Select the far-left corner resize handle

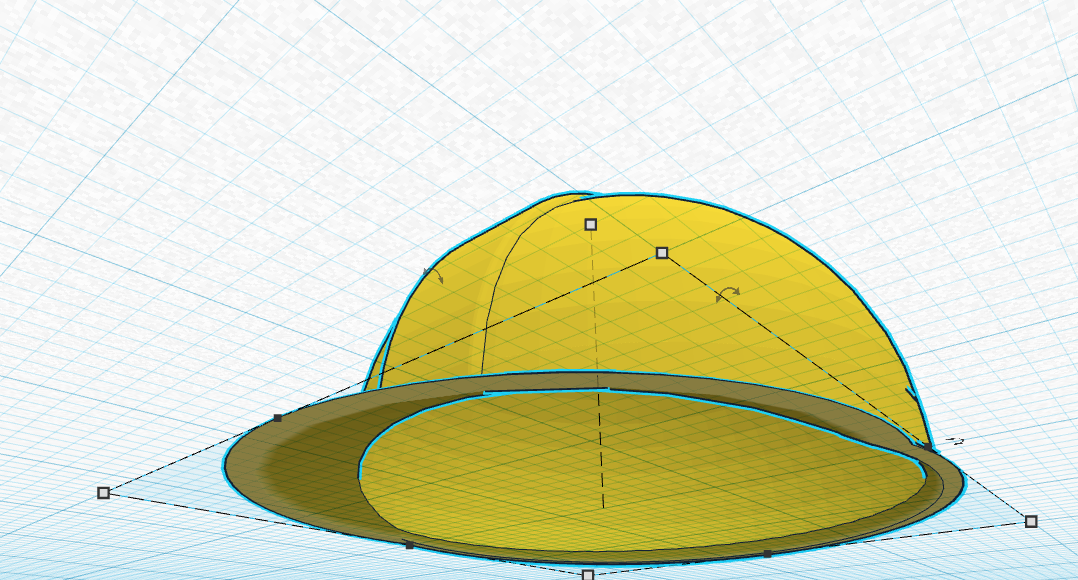pos(104,493)
